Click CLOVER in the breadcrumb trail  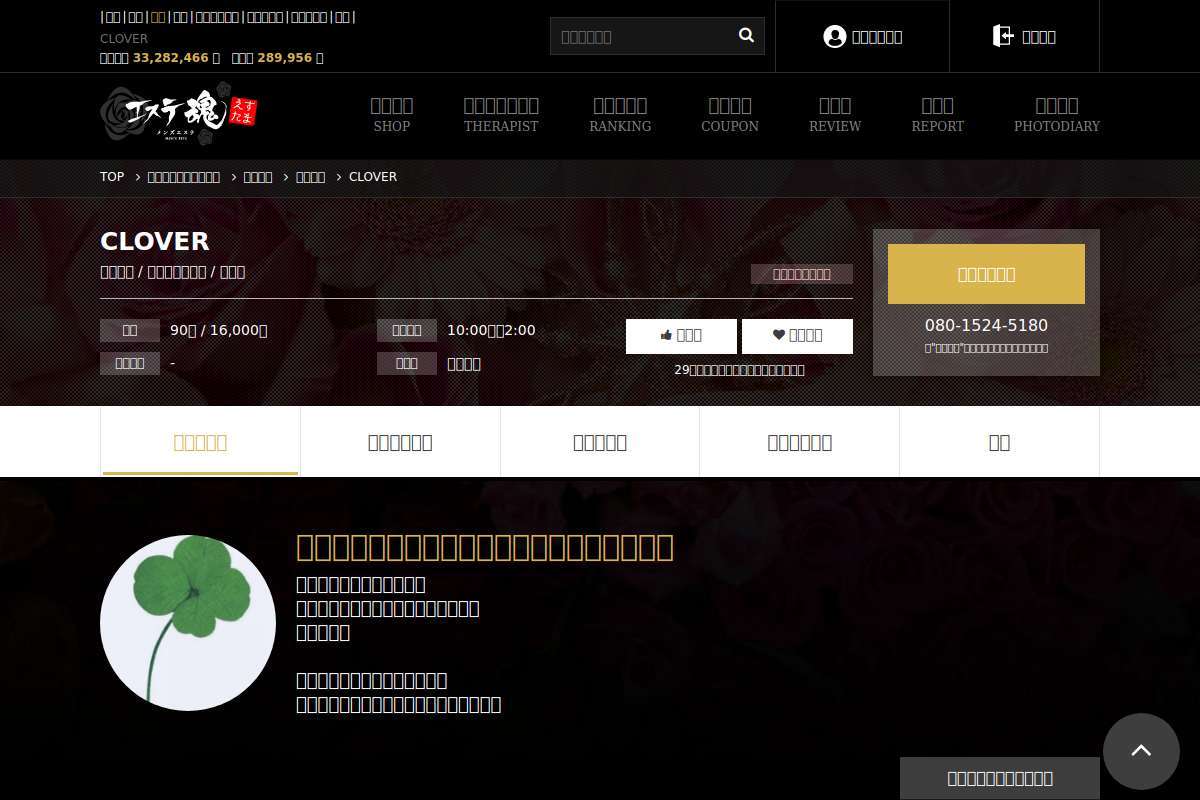point(373,177)
